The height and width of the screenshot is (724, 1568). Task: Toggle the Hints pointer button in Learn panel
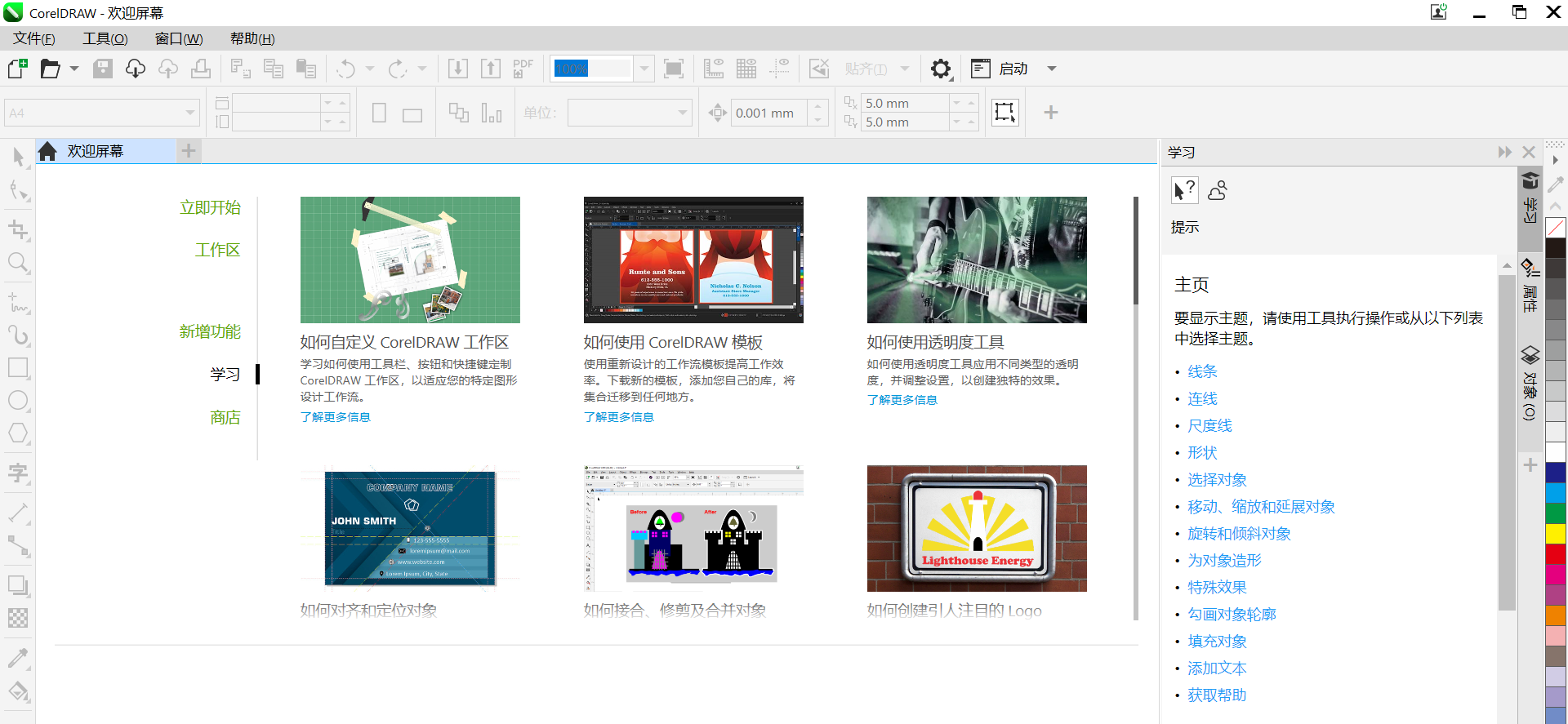coord(1184,190)
